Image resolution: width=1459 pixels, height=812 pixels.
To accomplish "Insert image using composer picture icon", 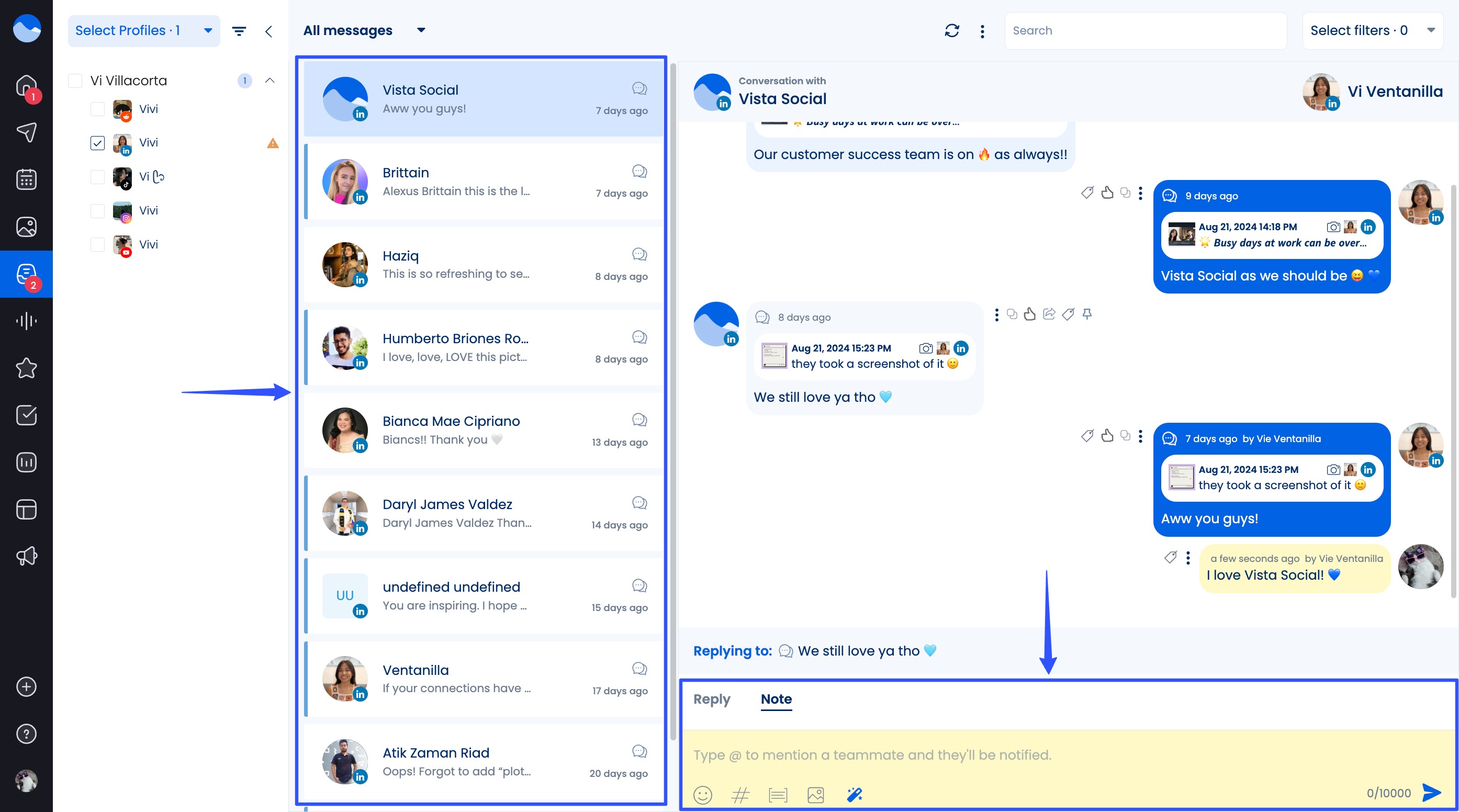I will coord(816,794).
